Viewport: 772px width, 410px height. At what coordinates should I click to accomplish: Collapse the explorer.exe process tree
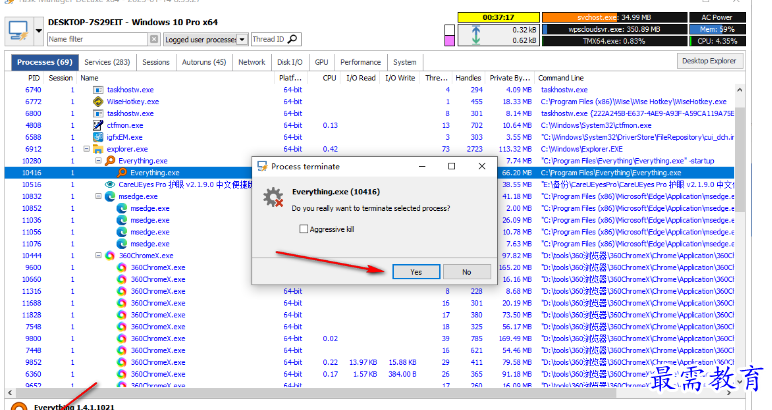point(87,149)
